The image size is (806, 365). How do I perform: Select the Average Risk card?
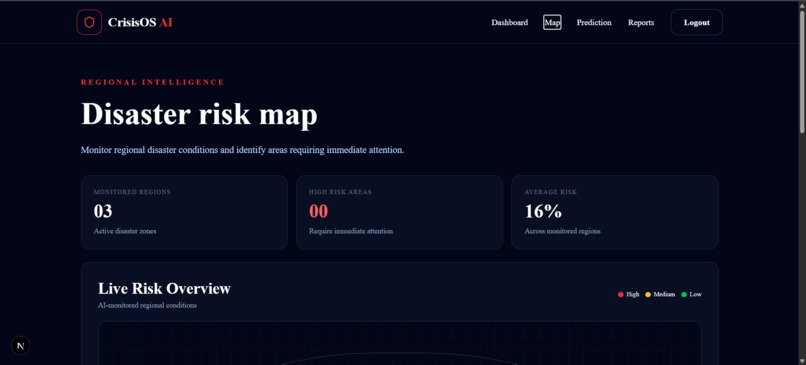[x=615, y=212]
